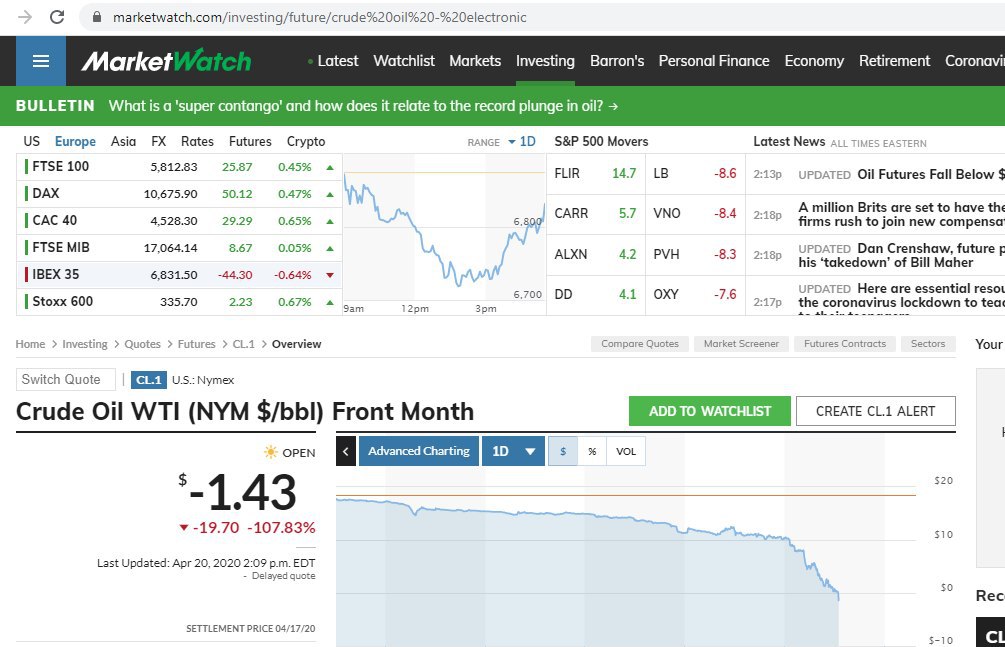Click FTSE MIB green up arrow
This screenshot has width=1005, height=647.
click(330, 248)
